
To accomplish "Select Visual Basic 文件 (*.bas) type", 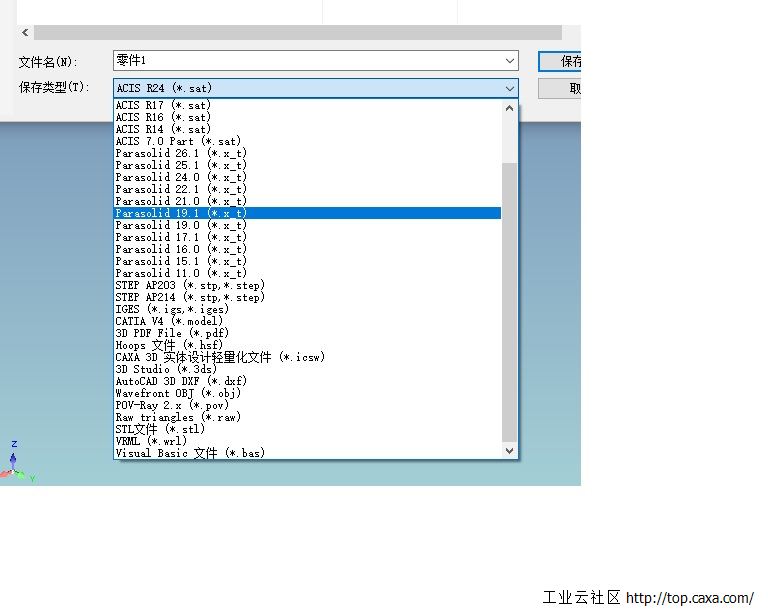I will tap(190, 453).
